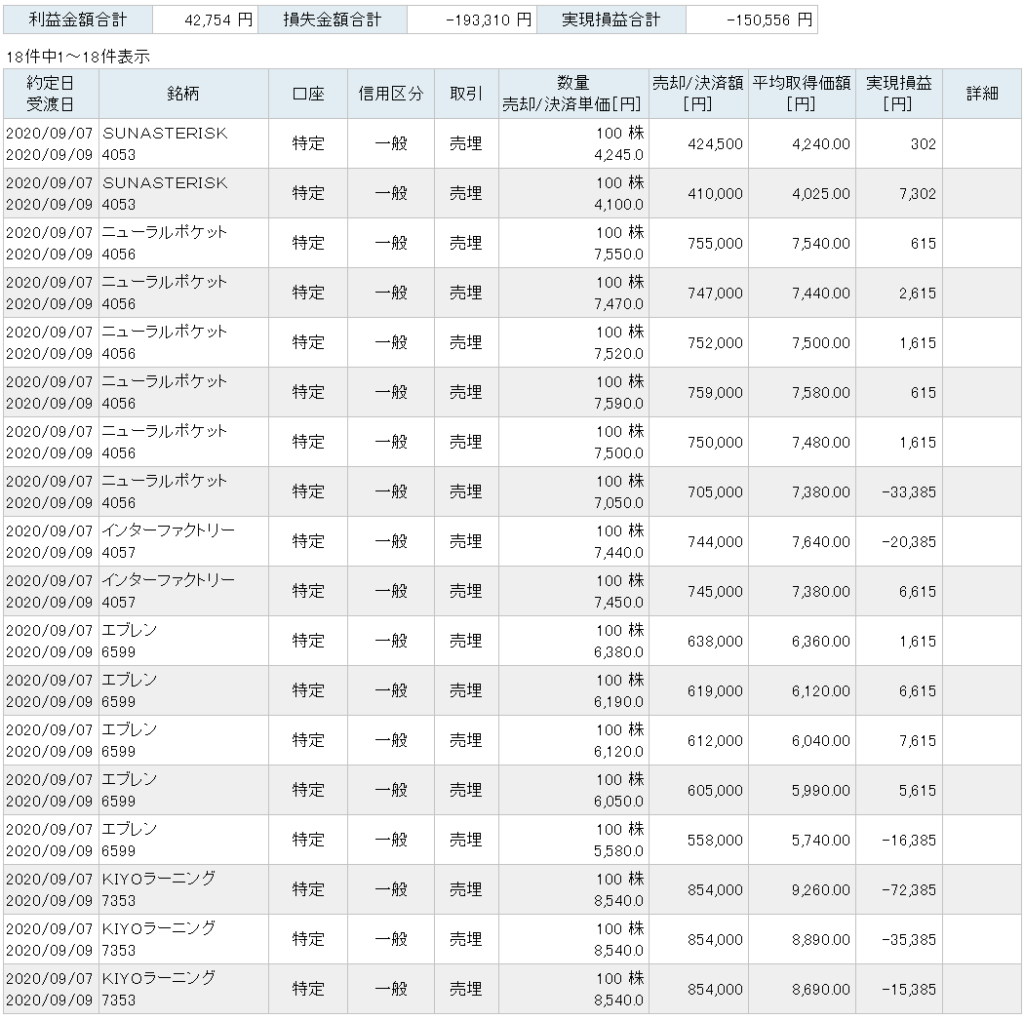Select the profit total 42,754 円

point(218,20)
